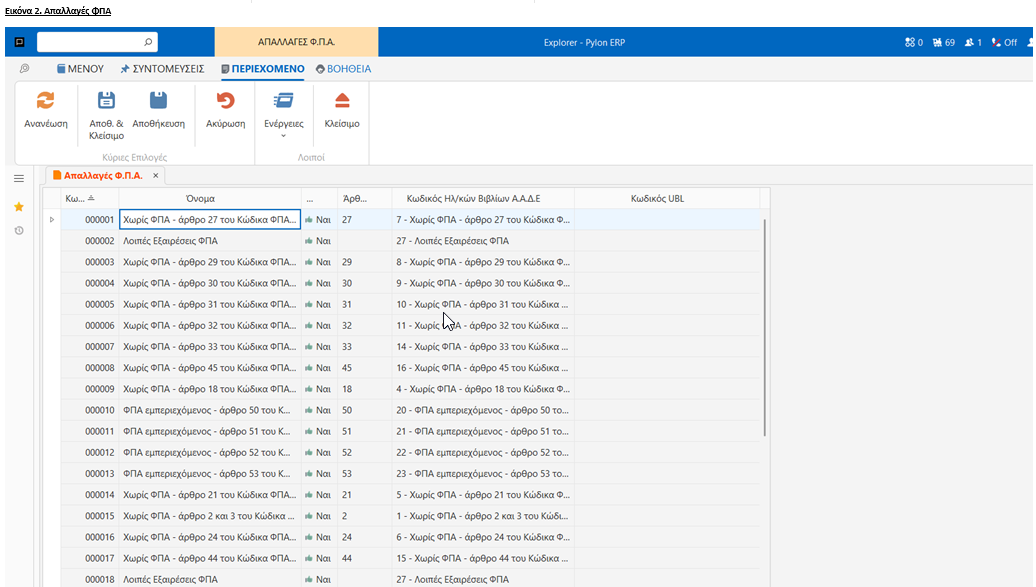Click the search input field in title bar
Image resolution: width=1036 pixels, height=587 pixels.
pos(90,42)
